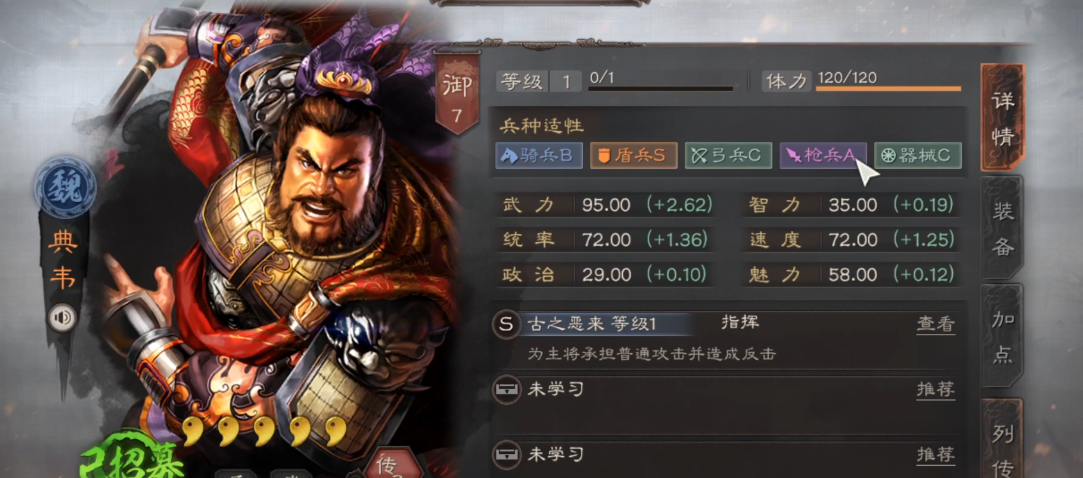
Task: Click 查看 to view 古之恶来 skill
Action: point(936,324)
